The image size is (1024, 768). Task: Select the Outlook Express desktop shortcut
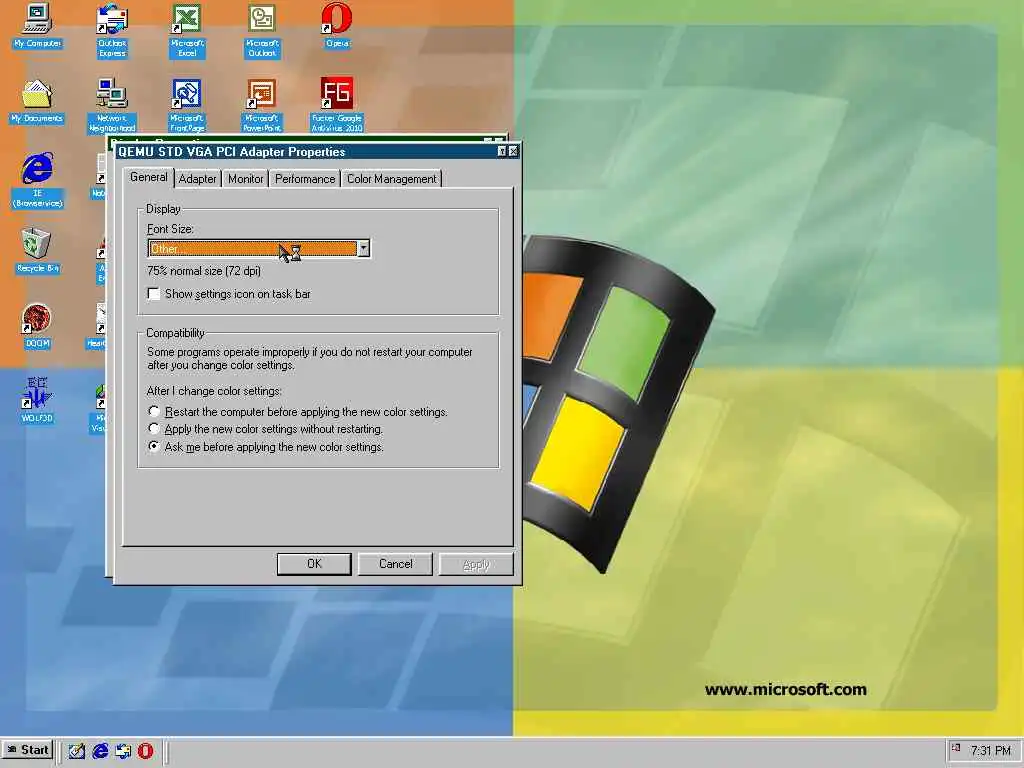pyautogui.click(x=112, y=30)
